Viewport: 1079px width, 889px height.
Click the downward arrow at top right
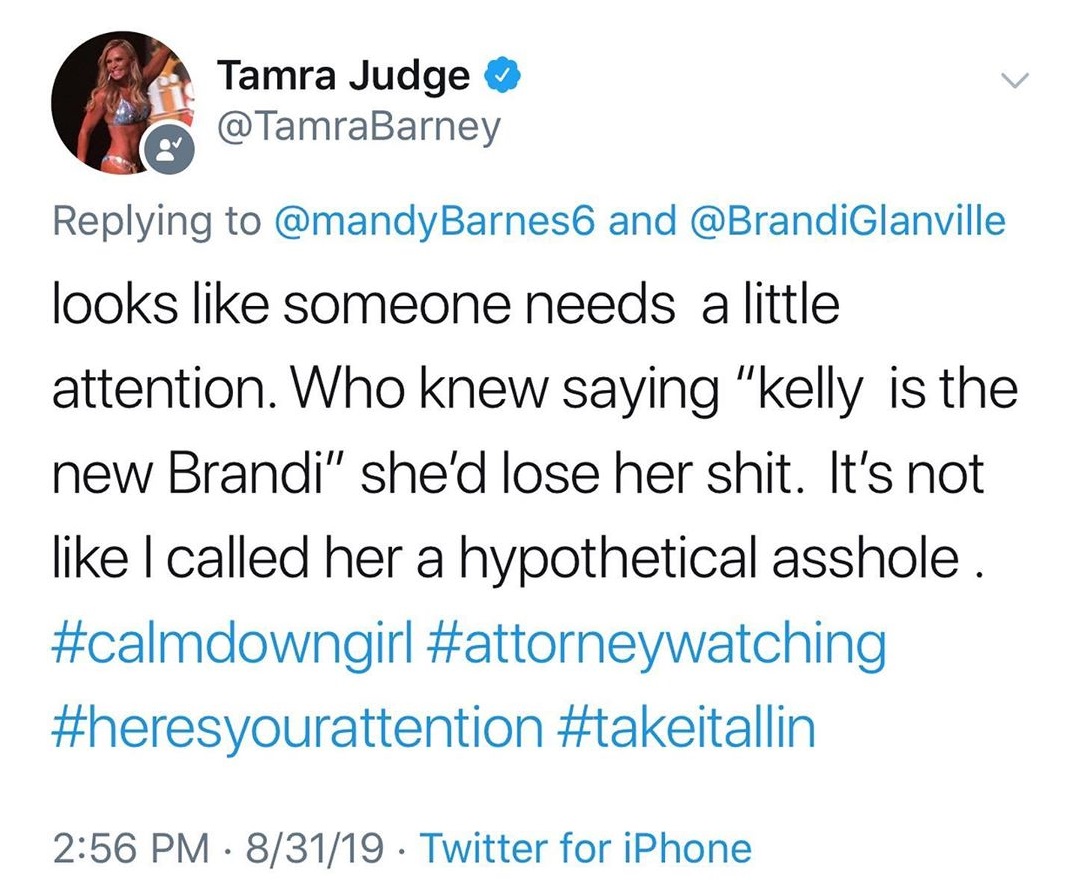point(1016,81)
